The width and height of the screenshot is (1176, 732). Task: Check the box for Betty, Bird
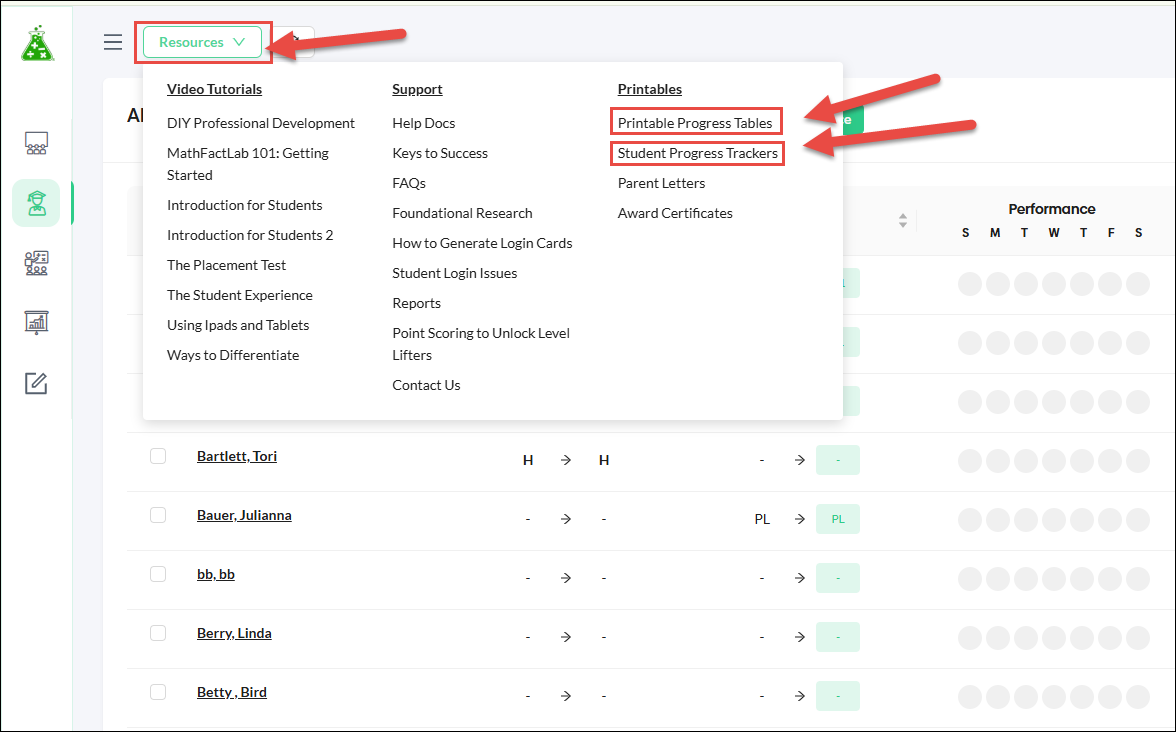pyautogui.click(x=158, y=692)
